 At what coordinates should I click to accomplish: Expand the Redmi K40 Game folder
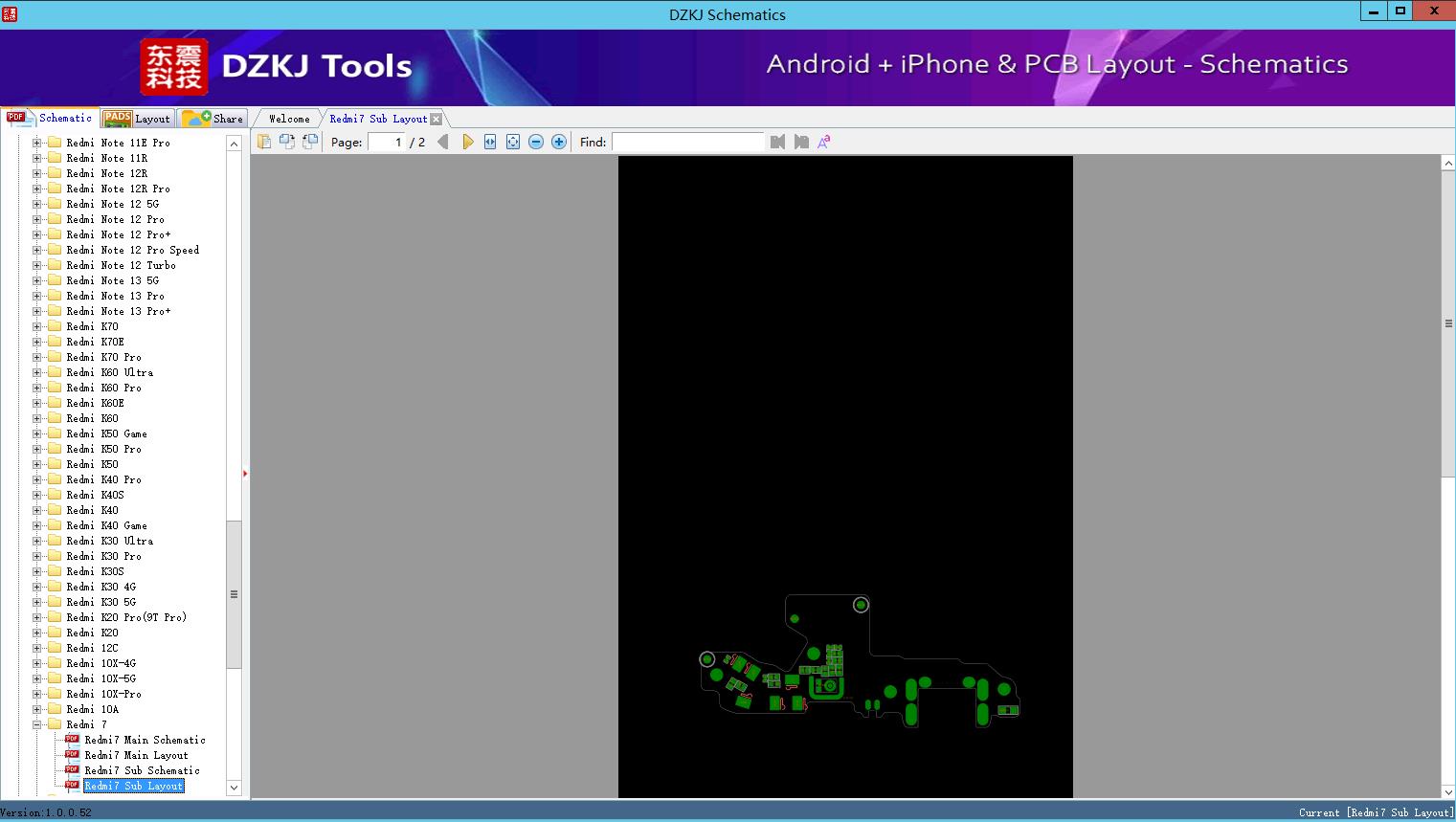36,525
